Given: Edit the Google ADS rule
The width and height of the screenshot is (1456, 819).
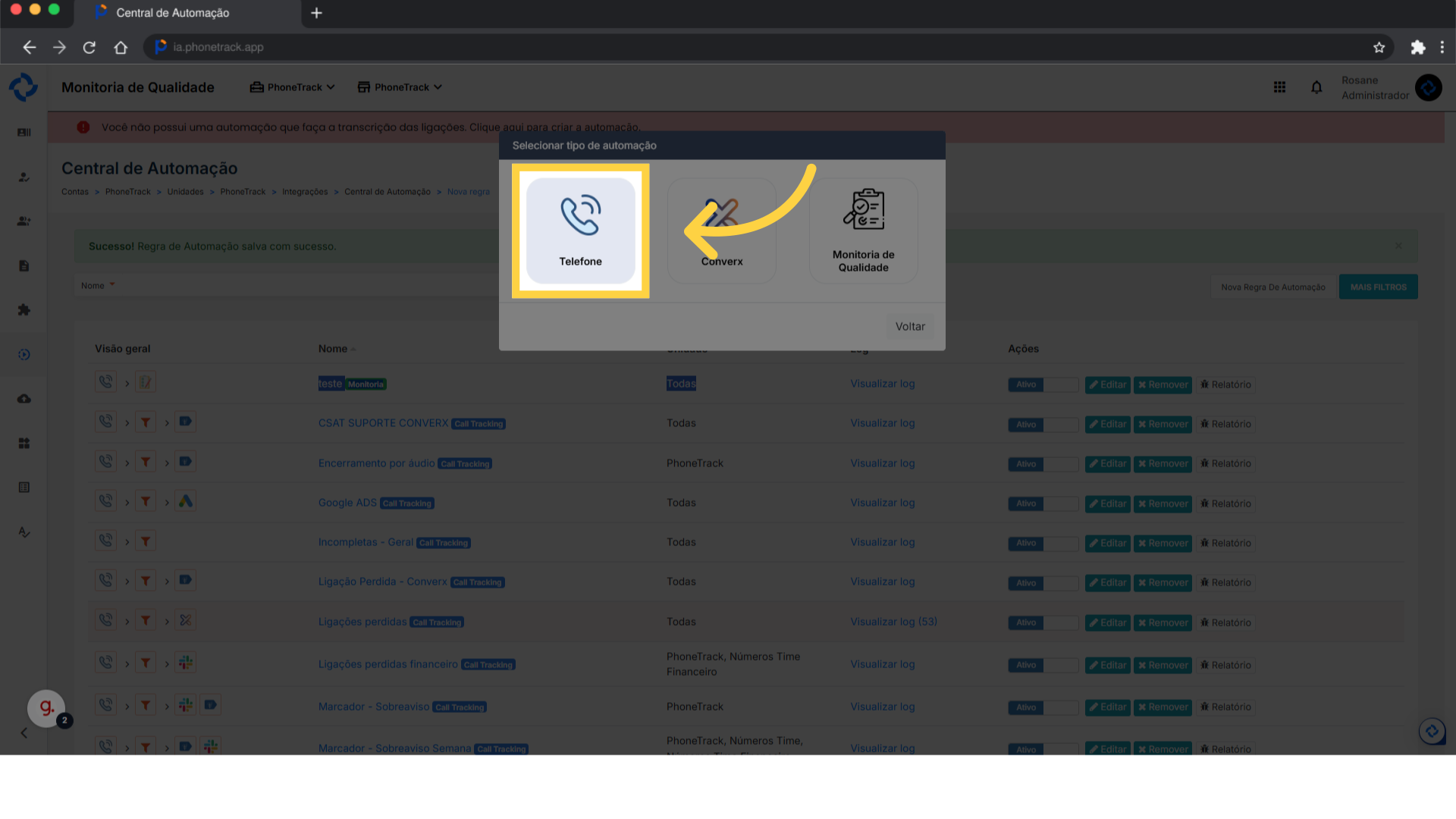Looking at the screenshot, I should [x=1107, y=504].
